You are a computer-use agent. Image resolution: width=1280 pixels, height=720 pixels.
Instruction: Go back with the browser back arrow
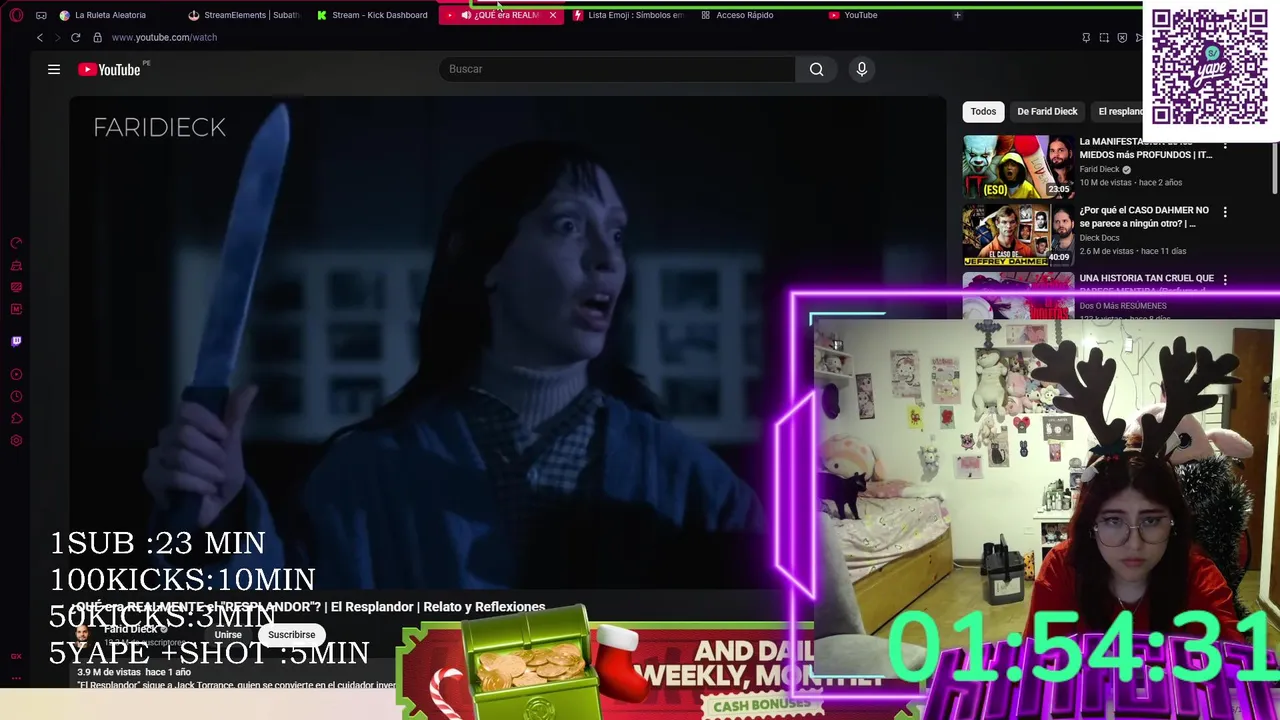point(40,37)
